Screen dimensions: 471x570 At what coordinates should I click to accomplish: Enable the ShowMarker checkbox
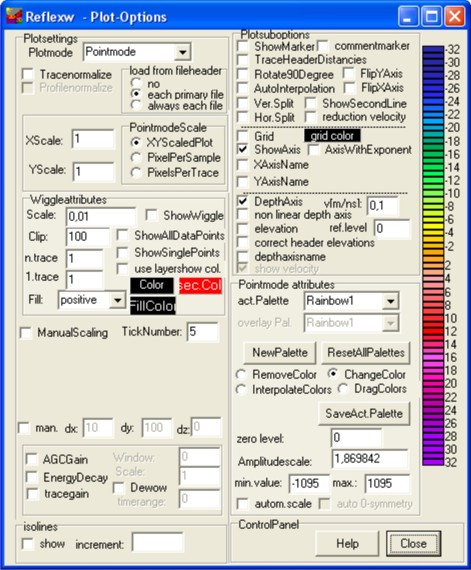pyautogui.click(x=243, y=47)
